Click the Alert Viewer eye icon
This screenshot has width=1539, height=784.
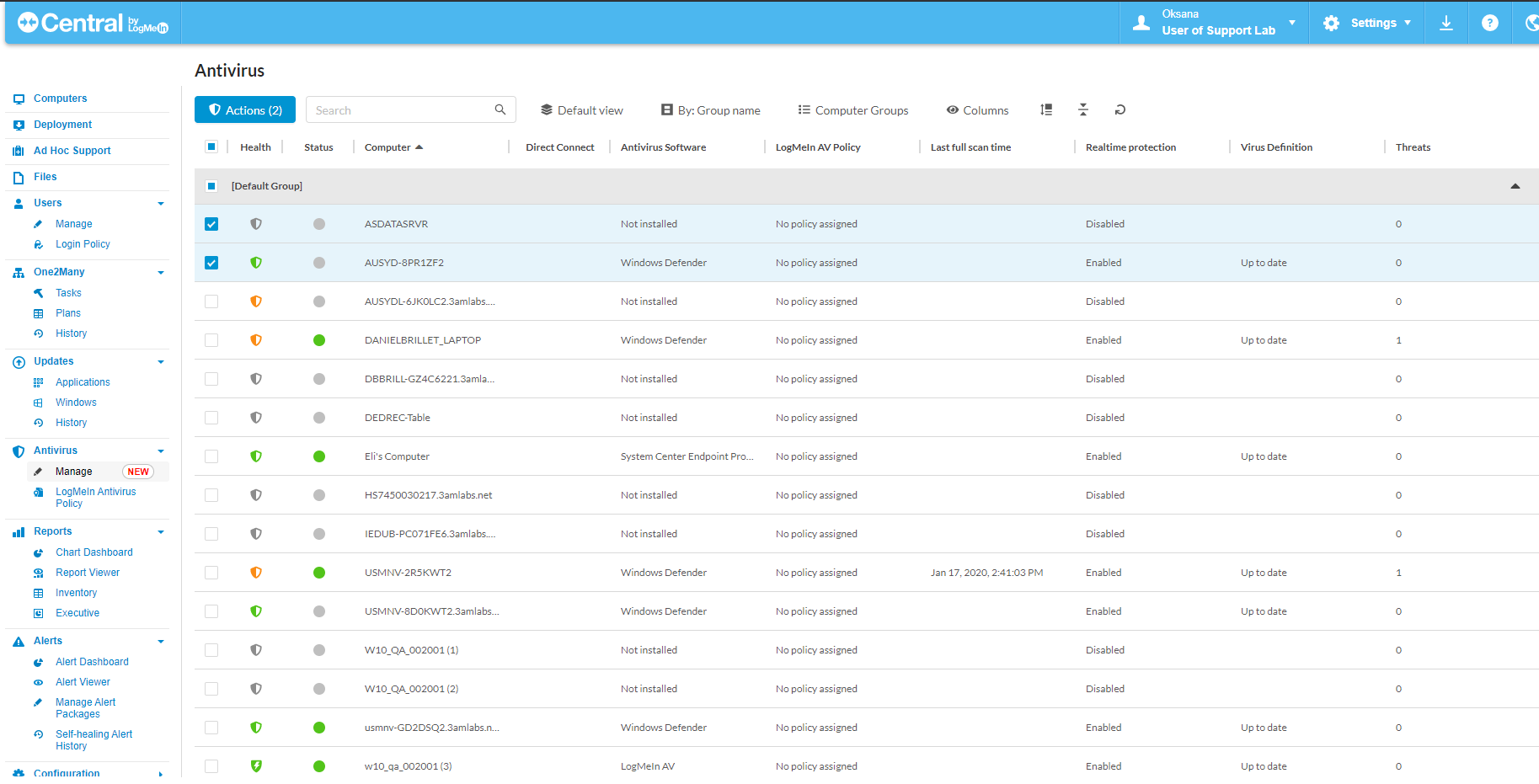(38, 682)
